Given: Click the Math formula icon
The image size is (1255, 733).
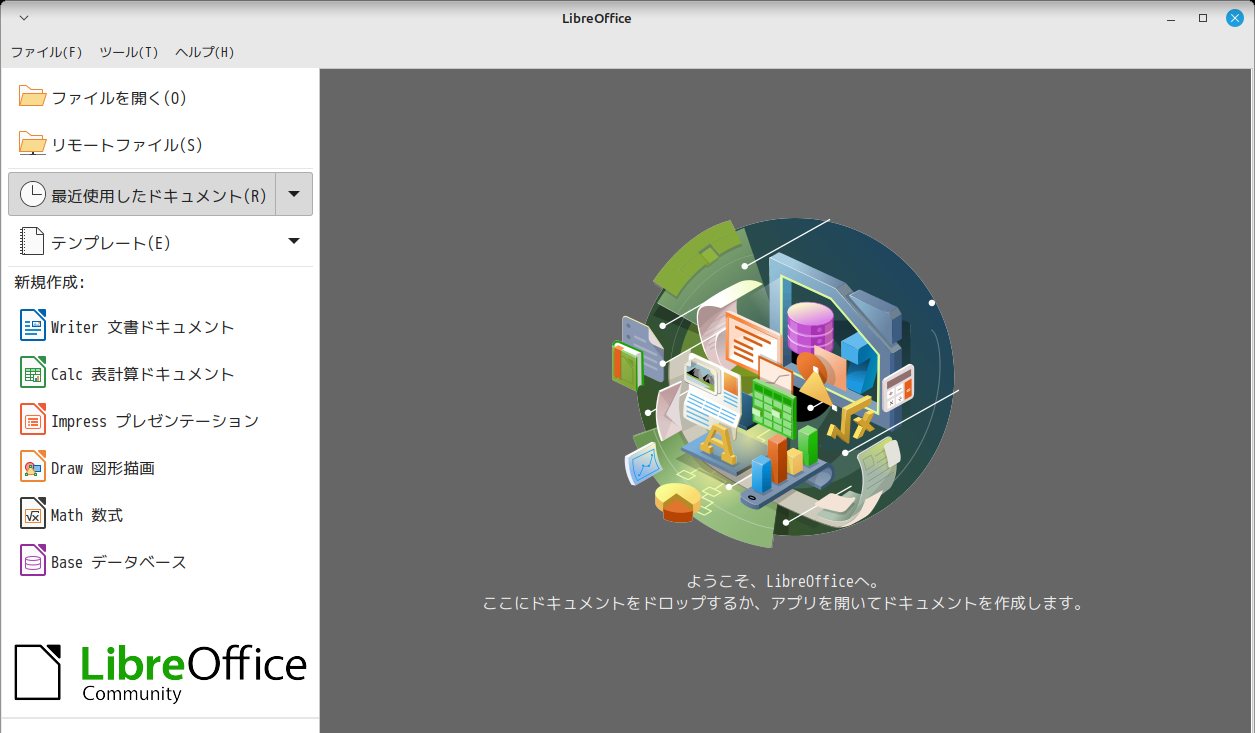Looking at the screenshot, I should tap(33, 515).
